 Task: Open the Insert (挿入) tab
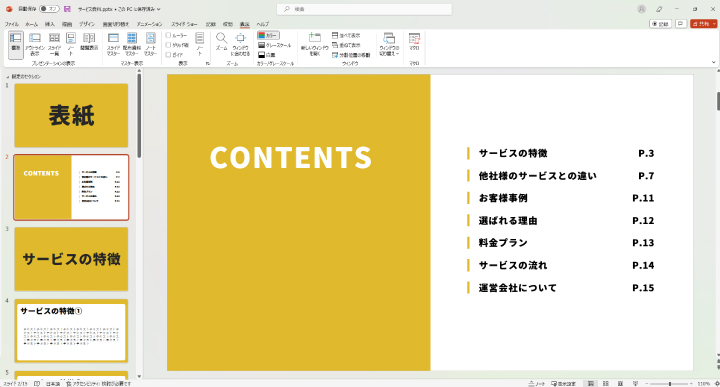pyautogui.click(x=50, y=24)
